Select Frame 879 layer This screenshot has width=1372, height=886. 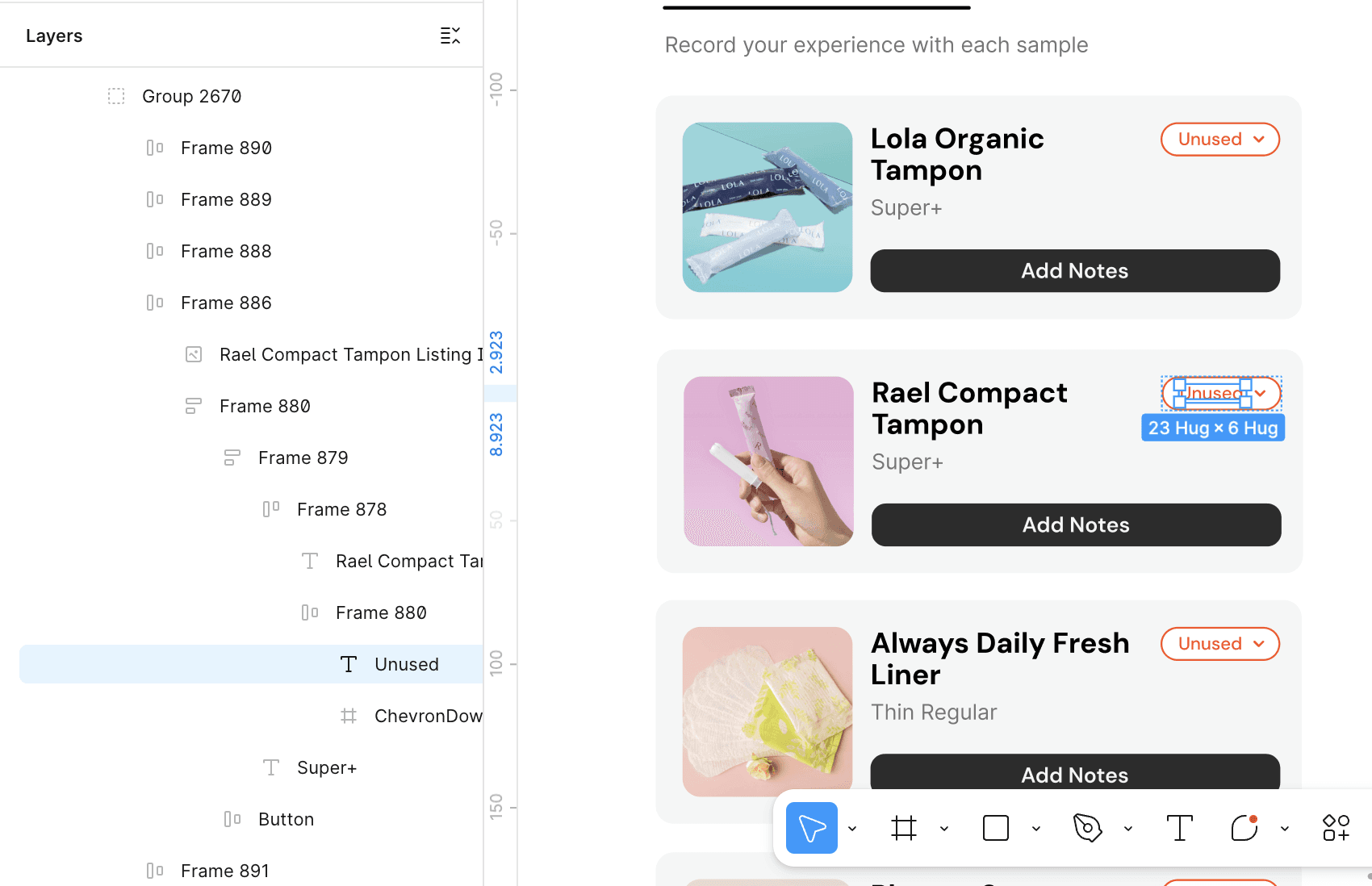pyautogui.click(x=303, y=458)
